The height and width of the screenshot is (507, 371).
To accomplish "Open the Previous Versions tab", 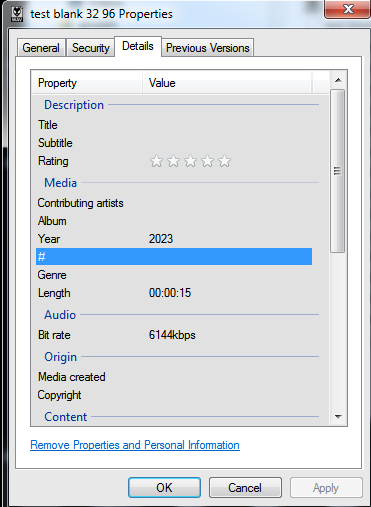I will (x=208, y=48).
